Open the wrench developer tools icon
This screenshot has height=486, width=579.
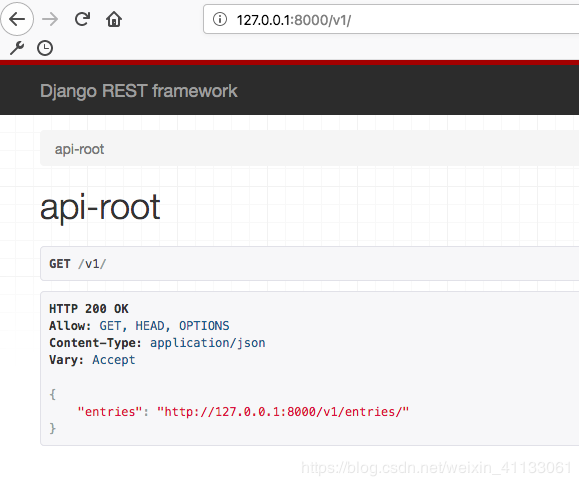click(17, 48)
